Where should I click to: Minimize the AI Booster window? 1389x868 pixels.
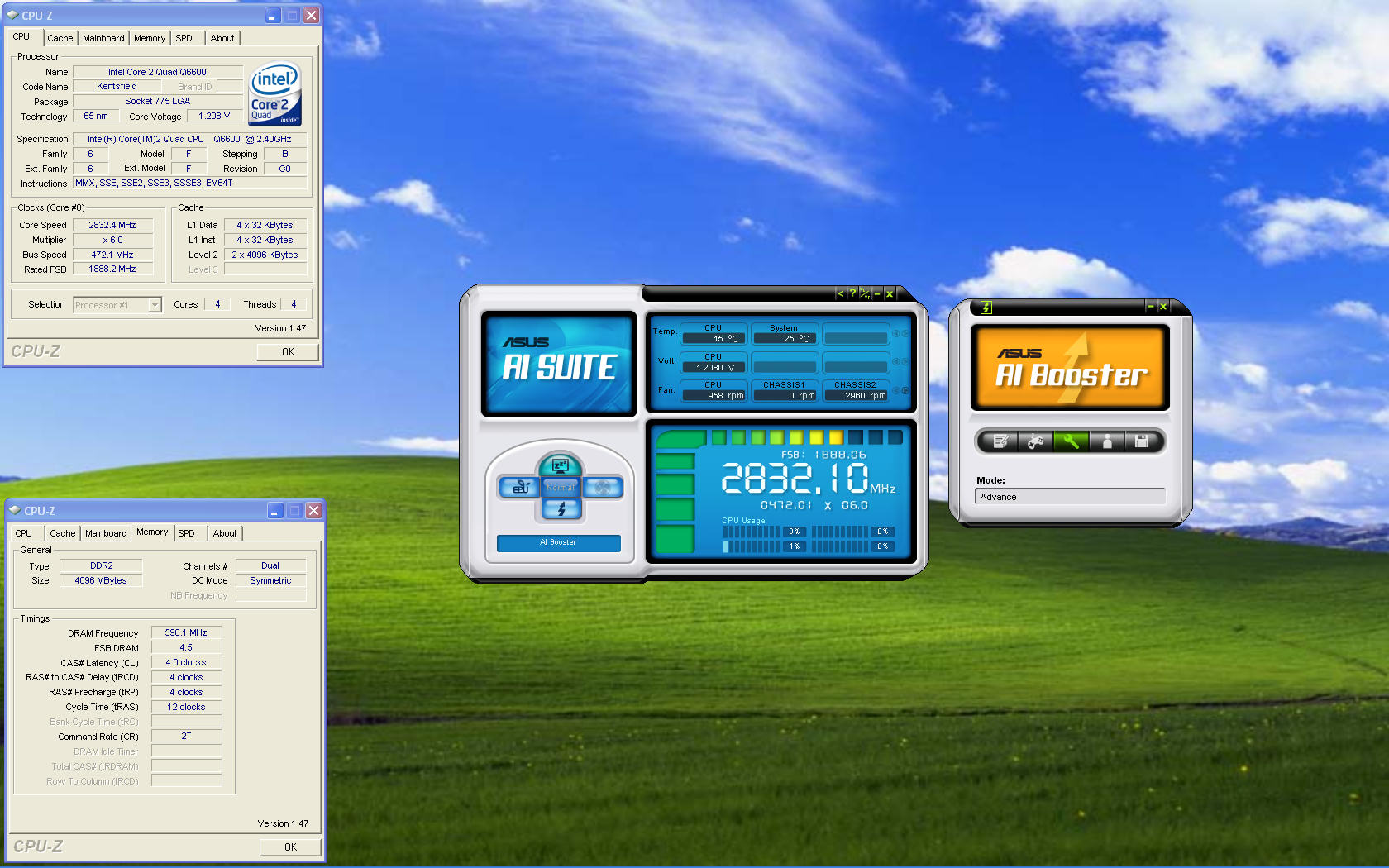[1150, 307]
